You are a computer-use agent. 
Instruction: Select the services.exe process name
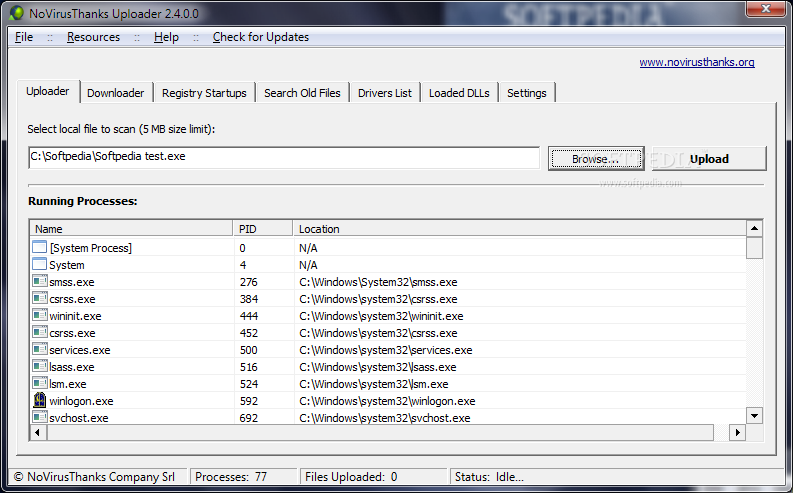point(80,350)
